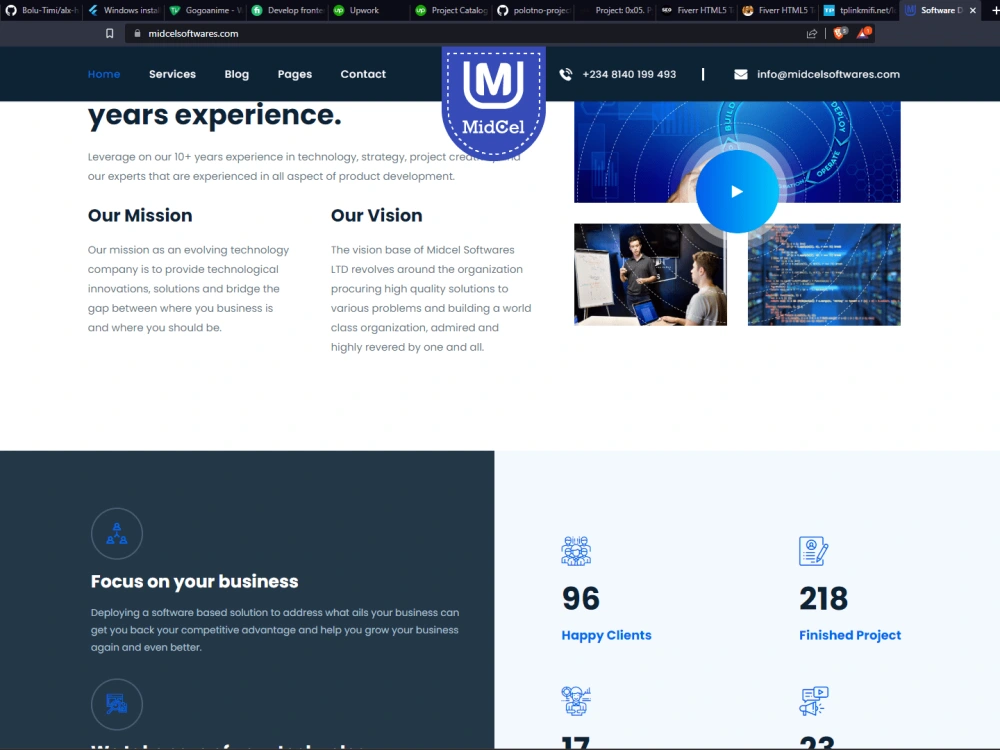Image resolution: width=1000 pixels, height=750 pixels.
Task: Open the code screens photo
Action: click(x=824, y=274)
